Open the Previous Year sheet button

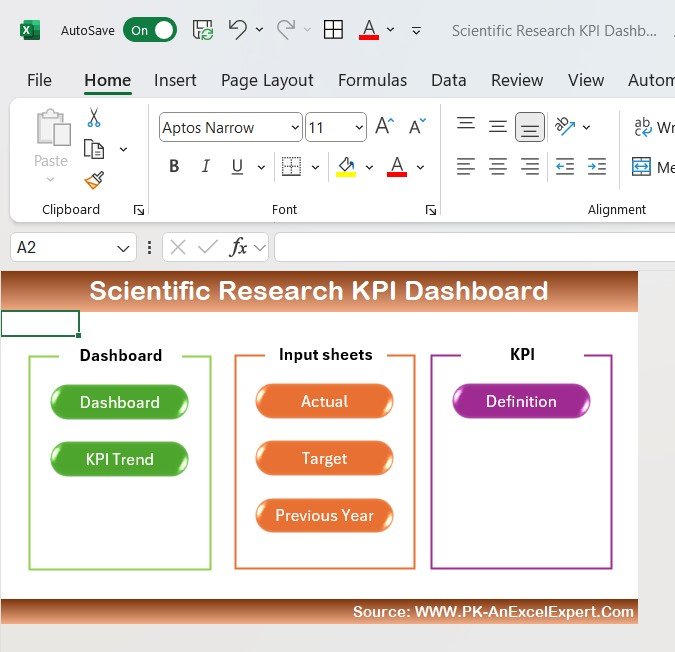(x=324, y=515)
